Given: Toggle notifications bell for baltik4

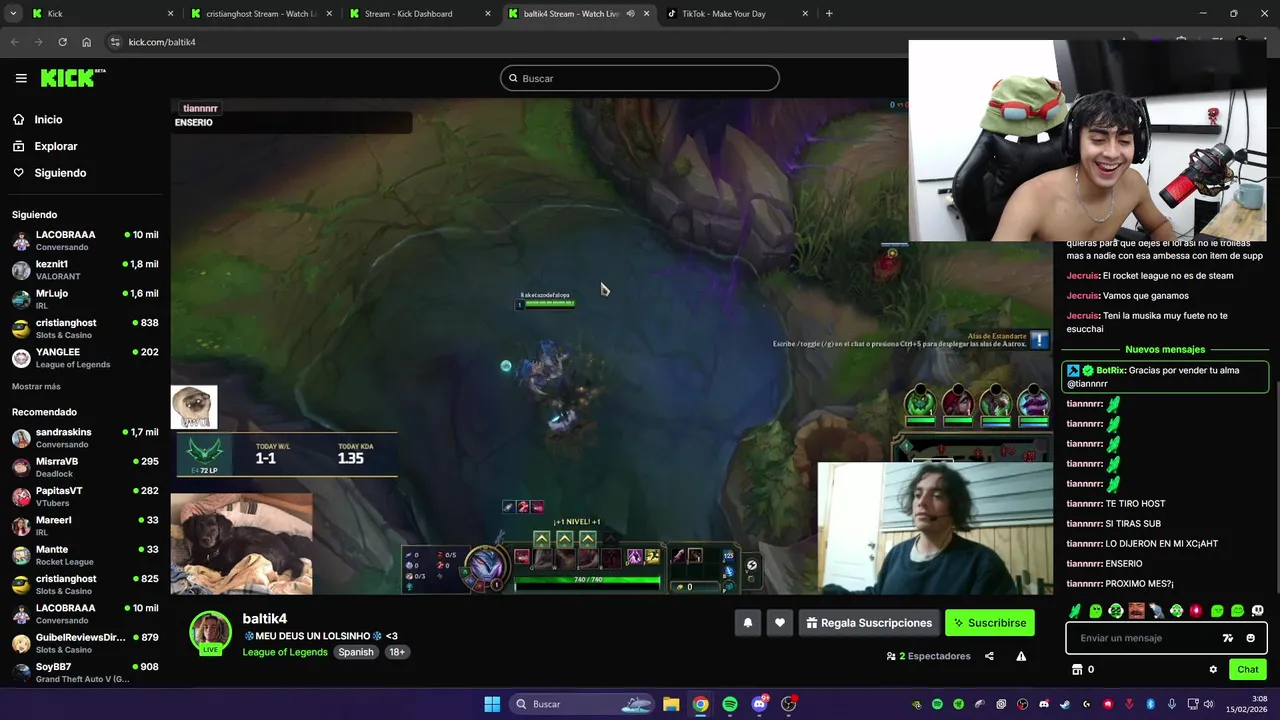Looking at the screenshot, I should (747, 623).
